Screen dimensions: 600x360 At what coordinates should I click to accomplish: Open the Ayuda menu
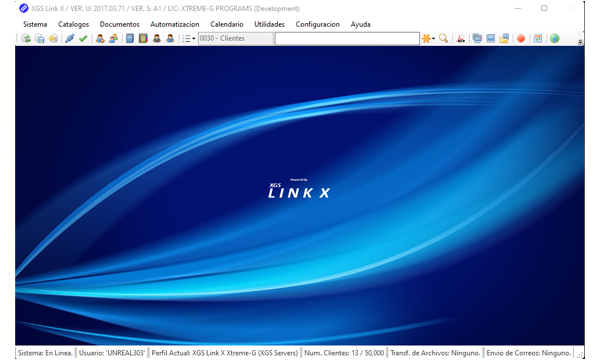pyautogui.click(x=360, y=24)
